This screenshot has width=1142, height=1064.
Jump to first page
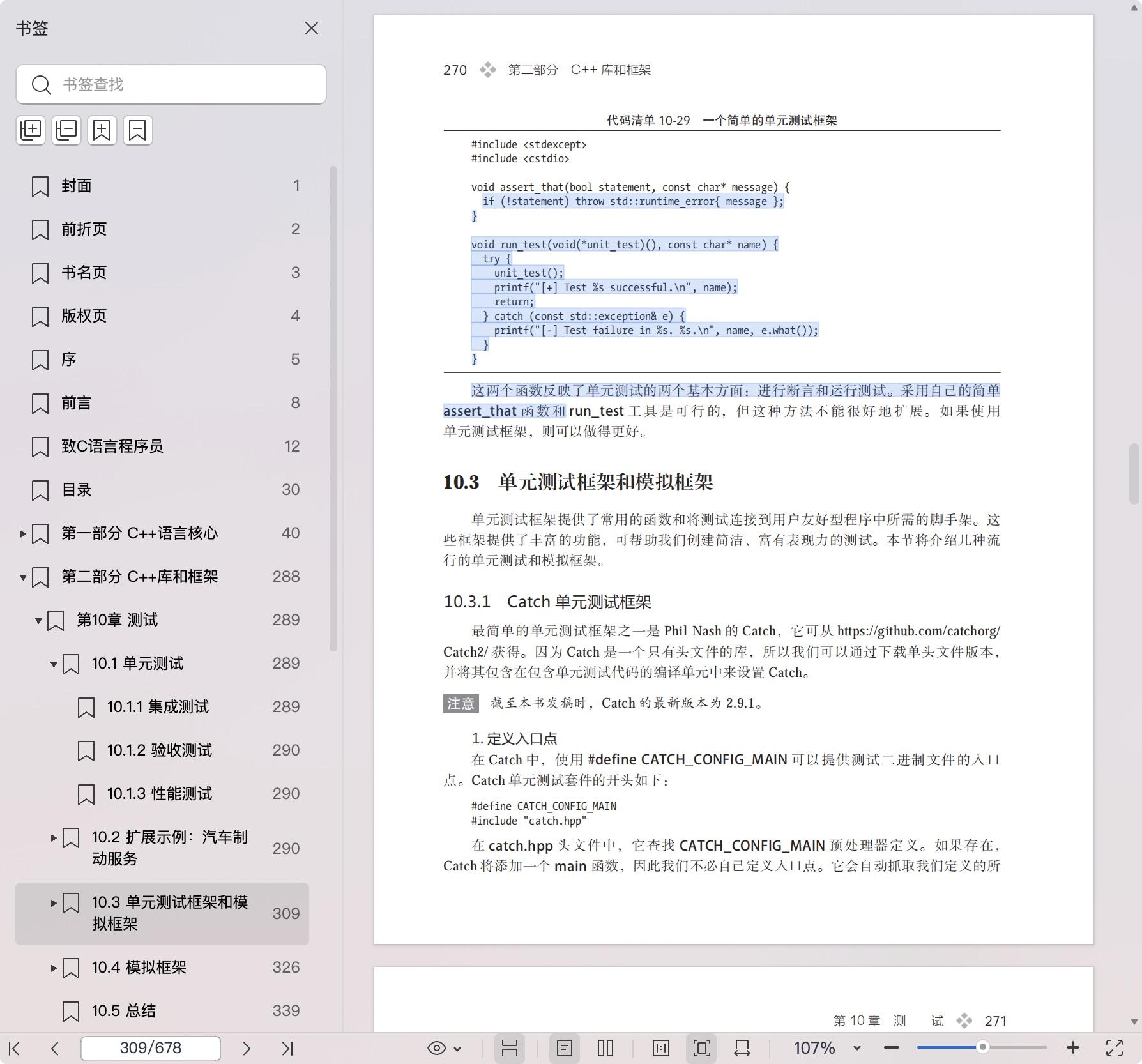[15, 1048]
